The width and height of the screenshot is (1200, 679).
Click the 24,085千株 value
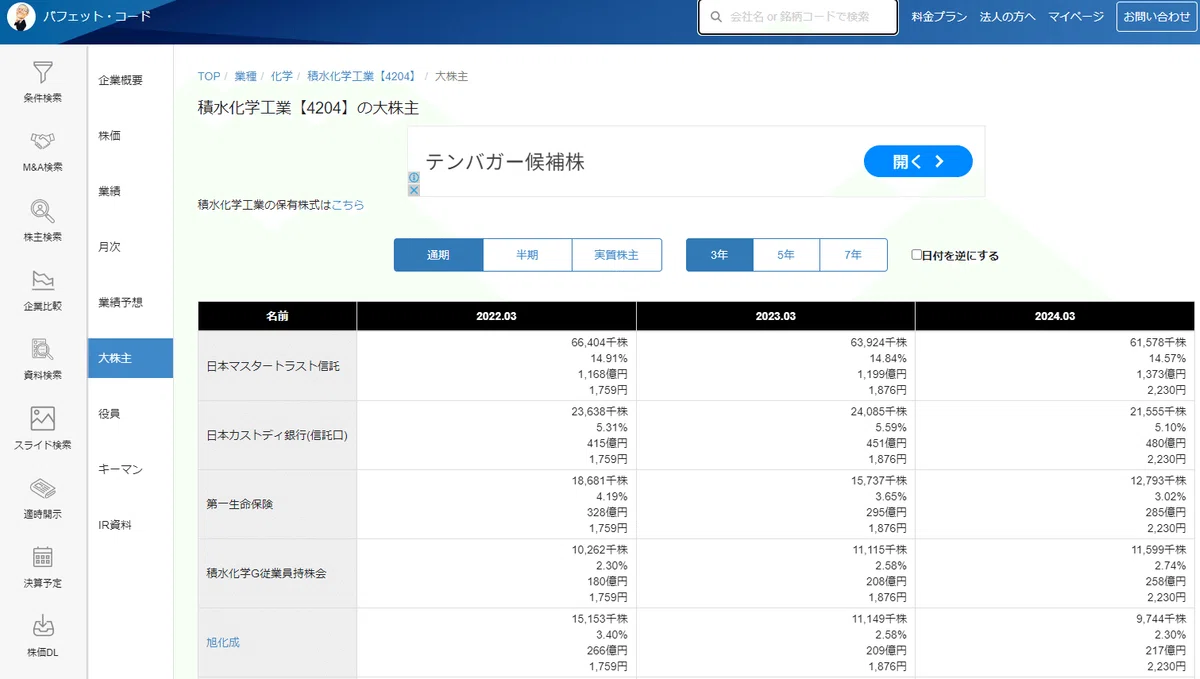[879, 411]
